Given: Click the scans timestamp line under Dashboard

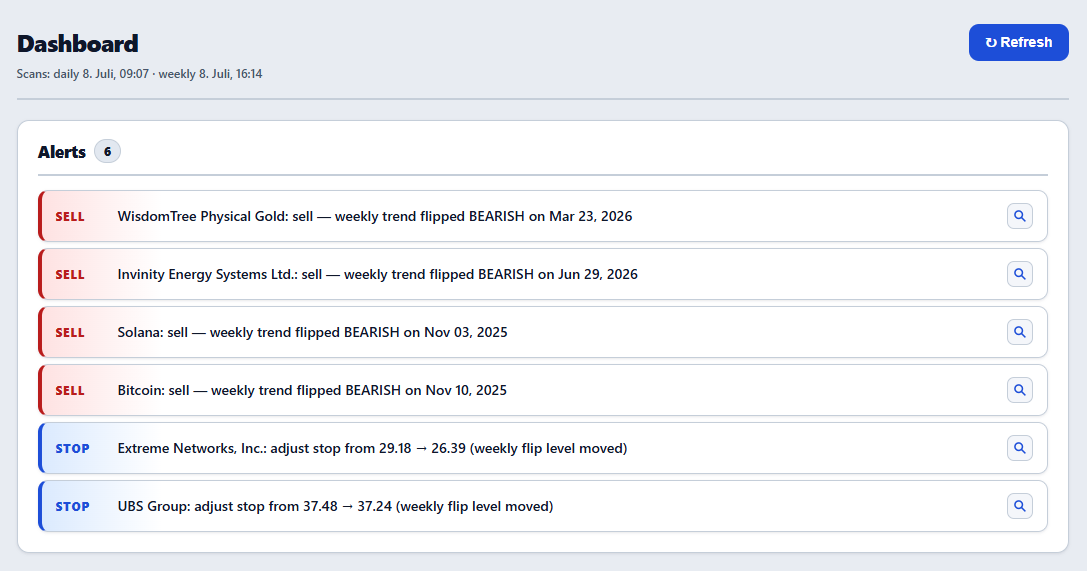Looking at the screenshot, I should click(139, 73).
